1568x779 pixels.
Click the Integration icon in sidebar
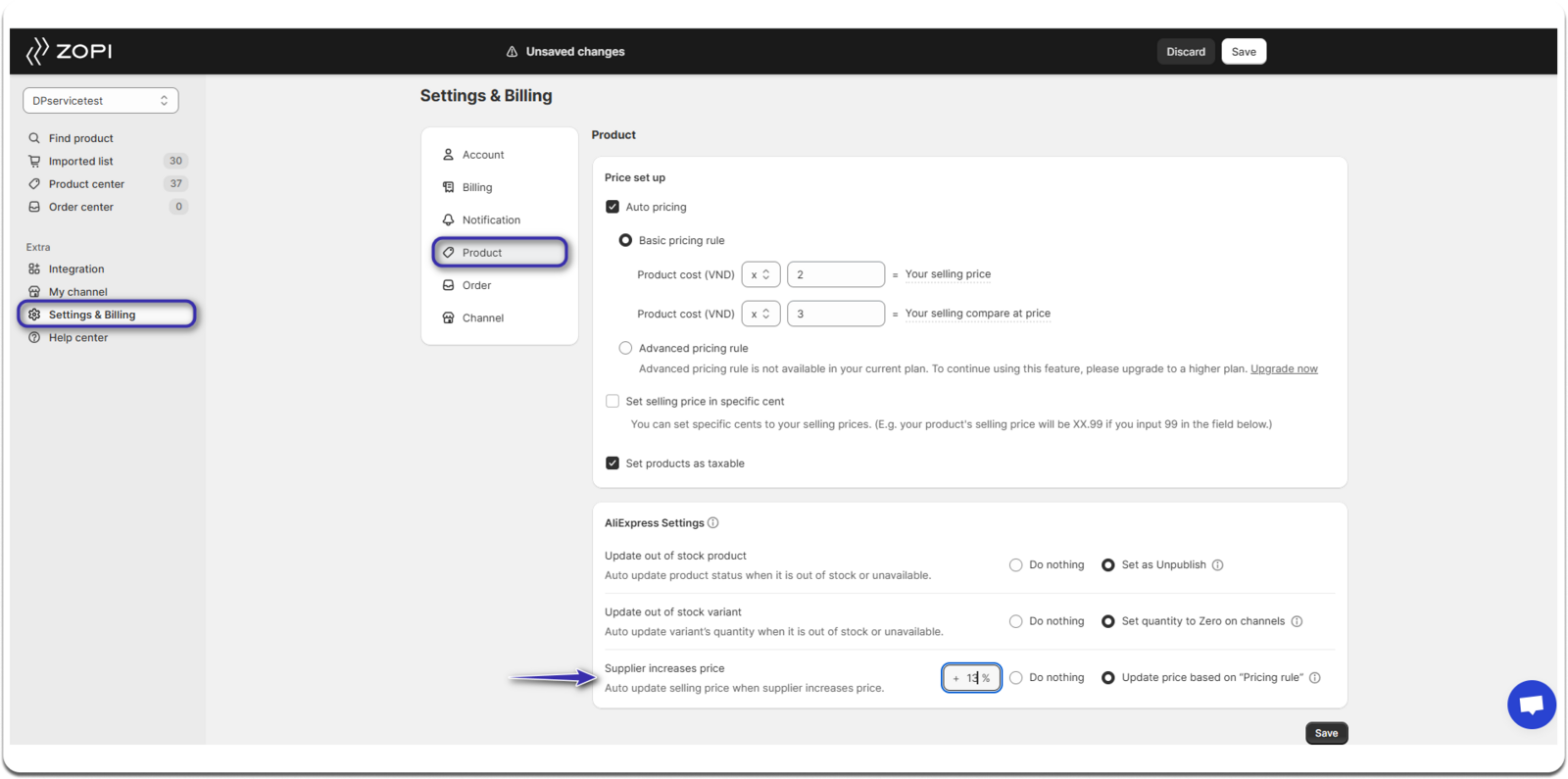[x=34, y=268]
